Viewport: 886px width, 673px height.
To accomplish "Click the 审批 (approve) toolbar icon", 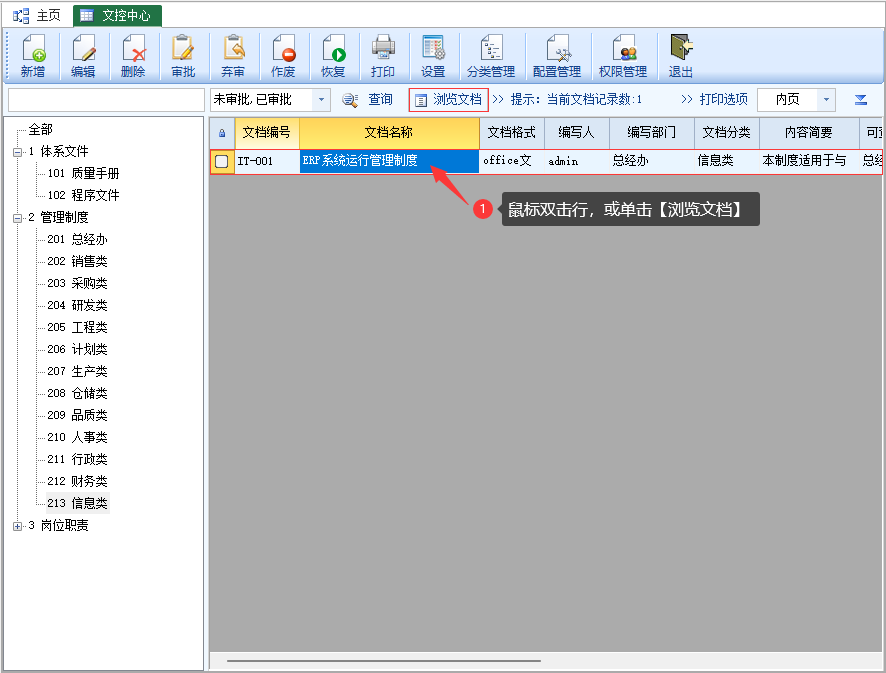I will [183, 55].
